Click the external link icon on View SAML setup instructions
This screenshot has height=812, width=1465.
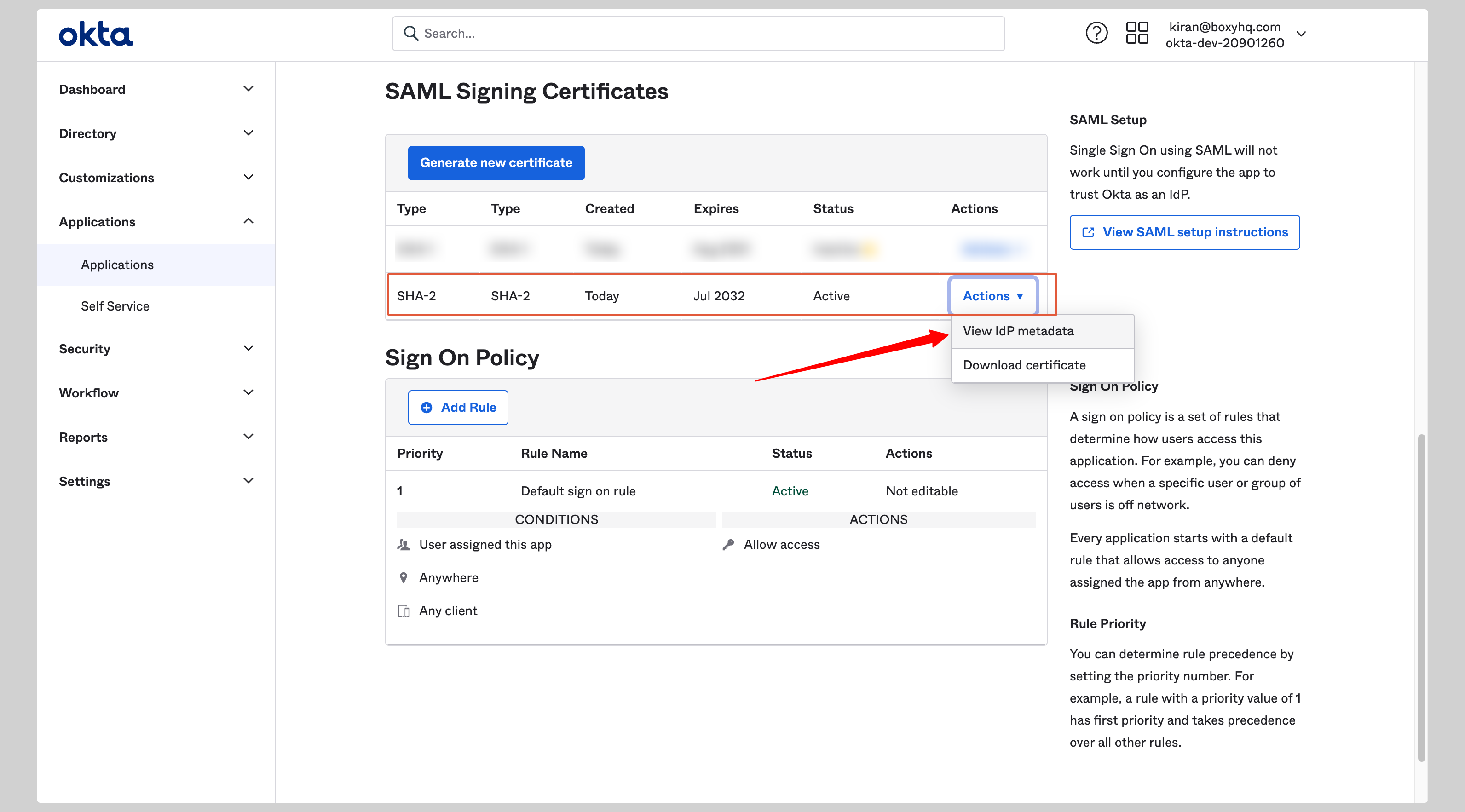(1089, 232)
